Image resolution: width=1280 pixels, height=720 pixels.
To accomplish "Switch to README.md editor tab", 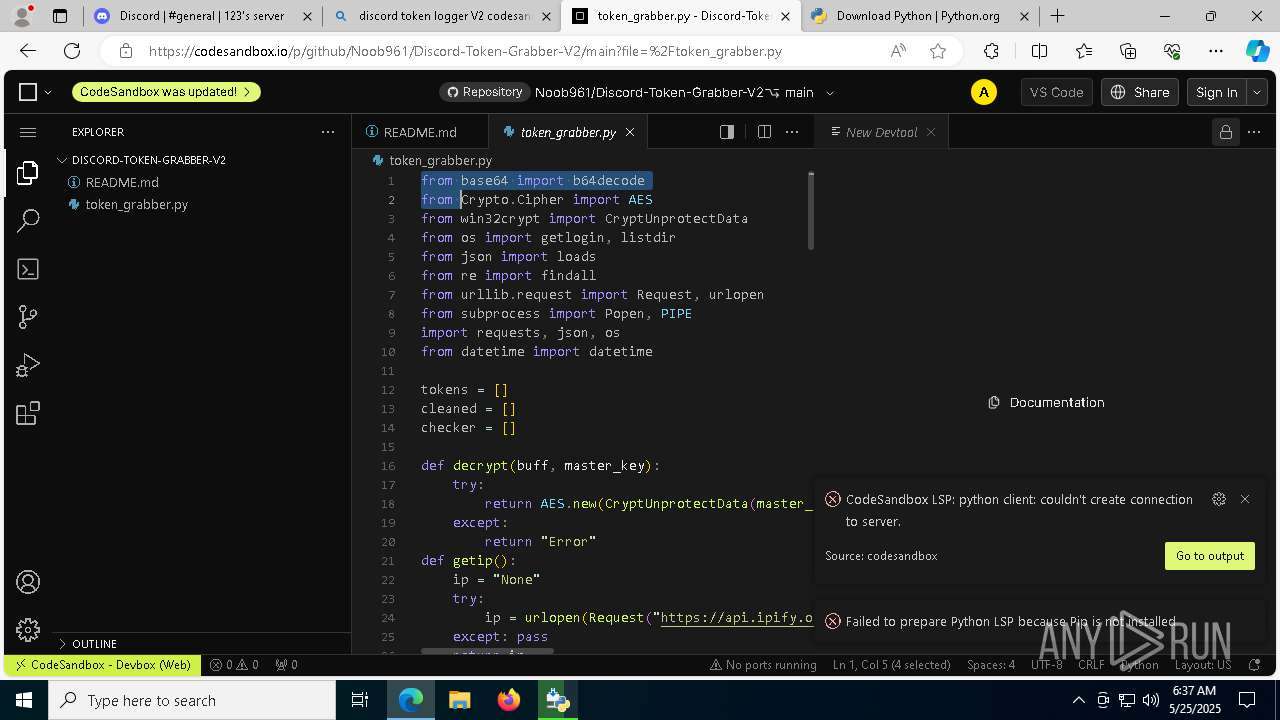I will click(x=420, y=132).
